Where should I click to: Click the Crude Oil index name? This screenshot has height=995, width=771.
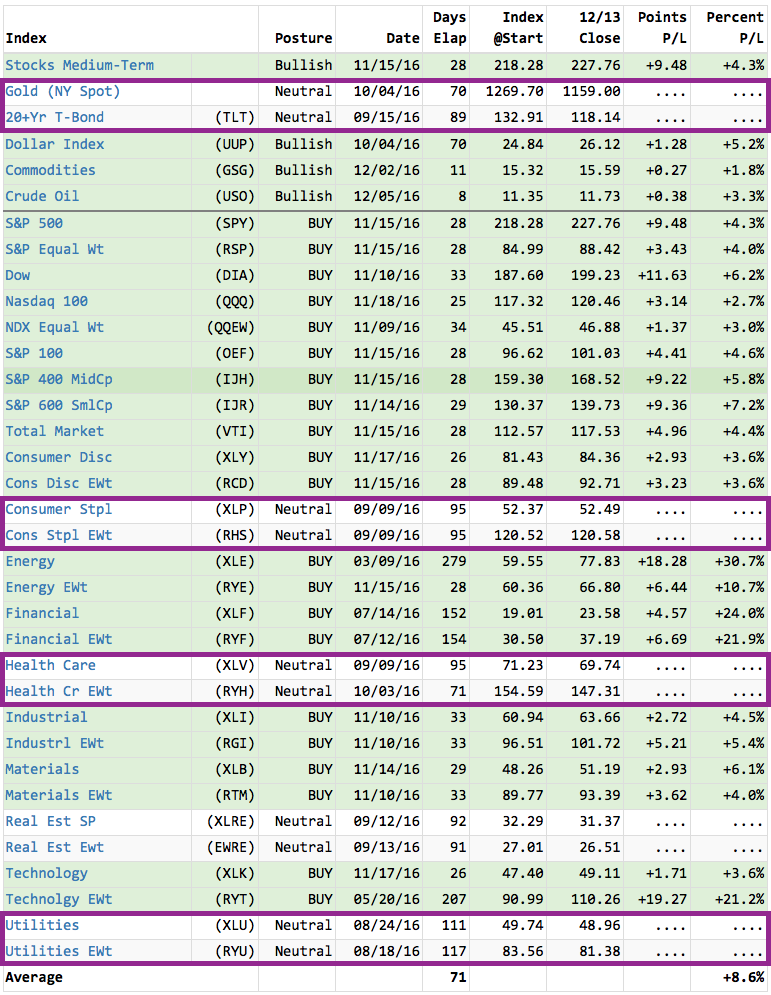(x=42, y=196)
